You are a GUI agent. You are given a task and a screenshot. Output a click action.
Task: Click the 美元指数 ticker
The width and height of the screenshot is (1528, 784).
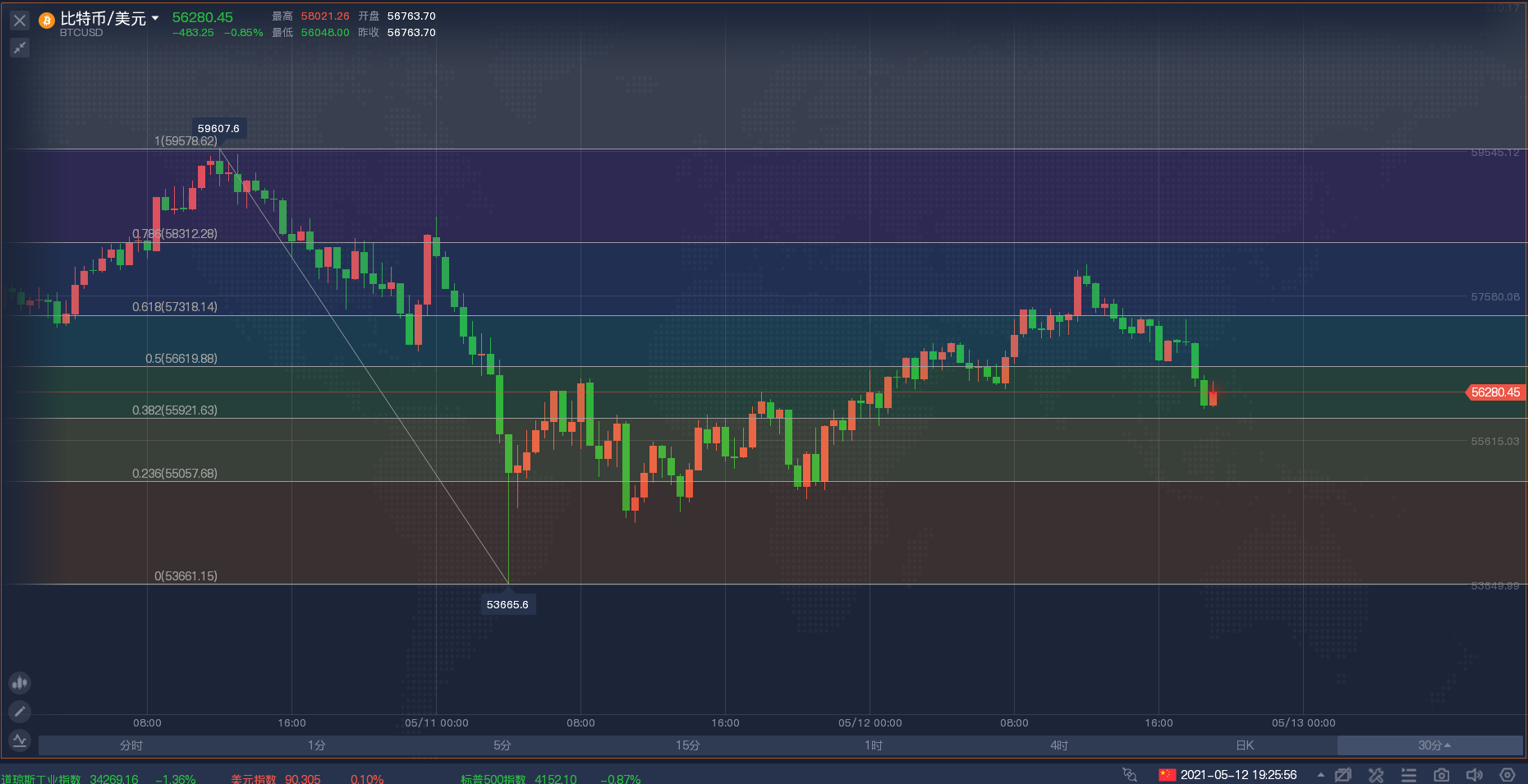click(x=307, y=779)
